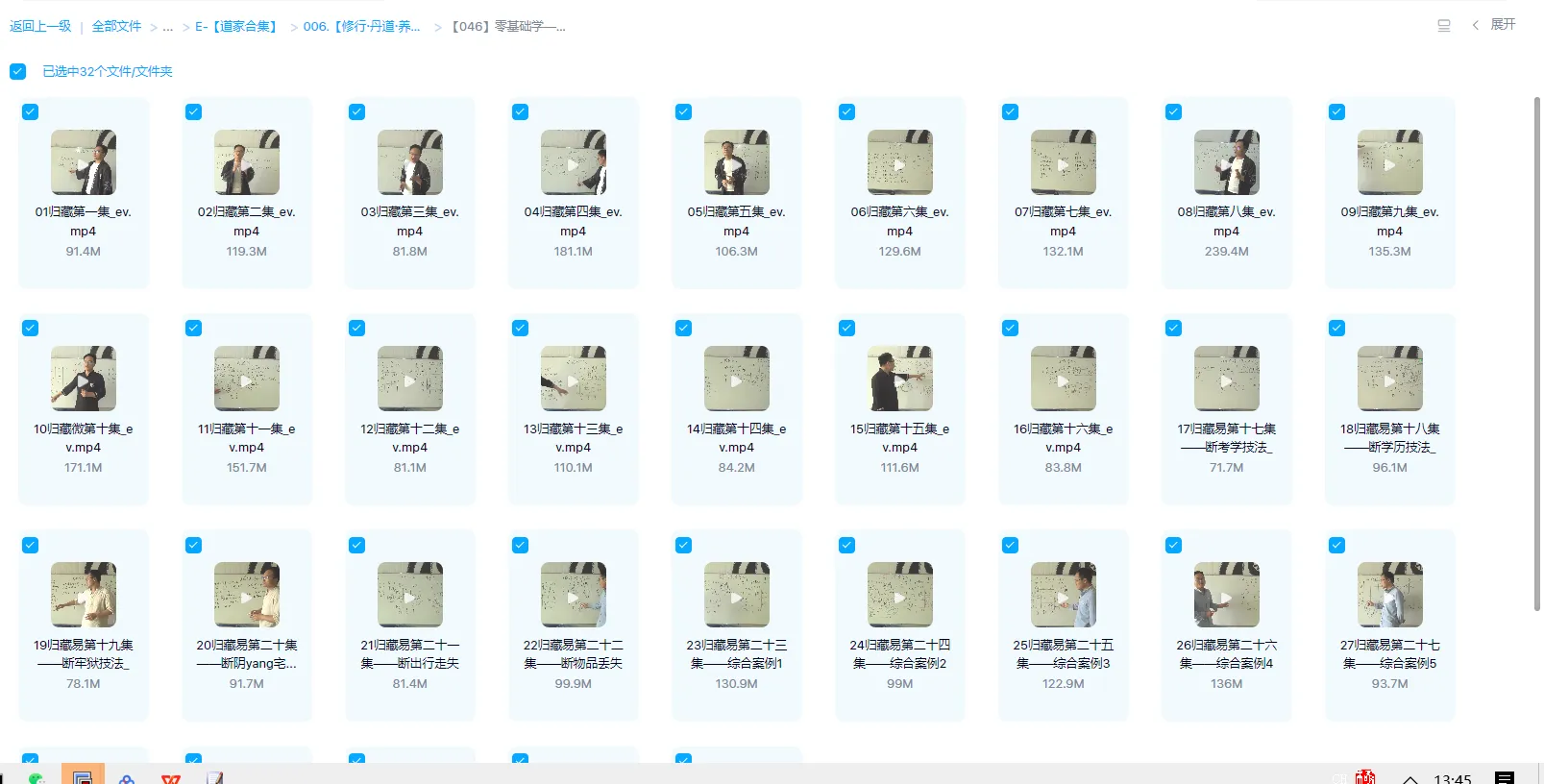The height and width of the screenshot is (784, 1544).
Task: Click the 136M size of 26归藏易第二十六集
Action: (1227, 684)
